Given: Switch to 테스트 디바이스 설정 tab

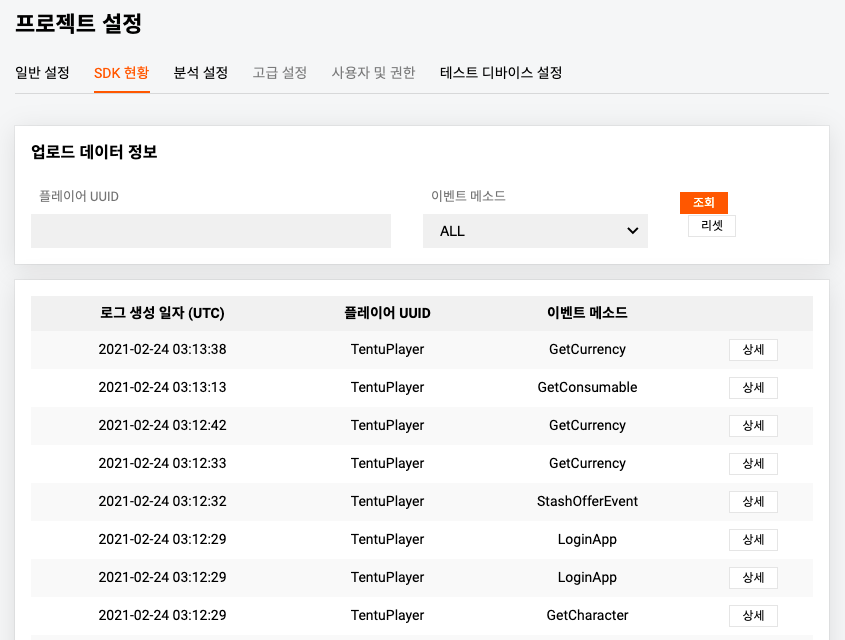Looking at the screenshot, I should (x=501, y=73).
